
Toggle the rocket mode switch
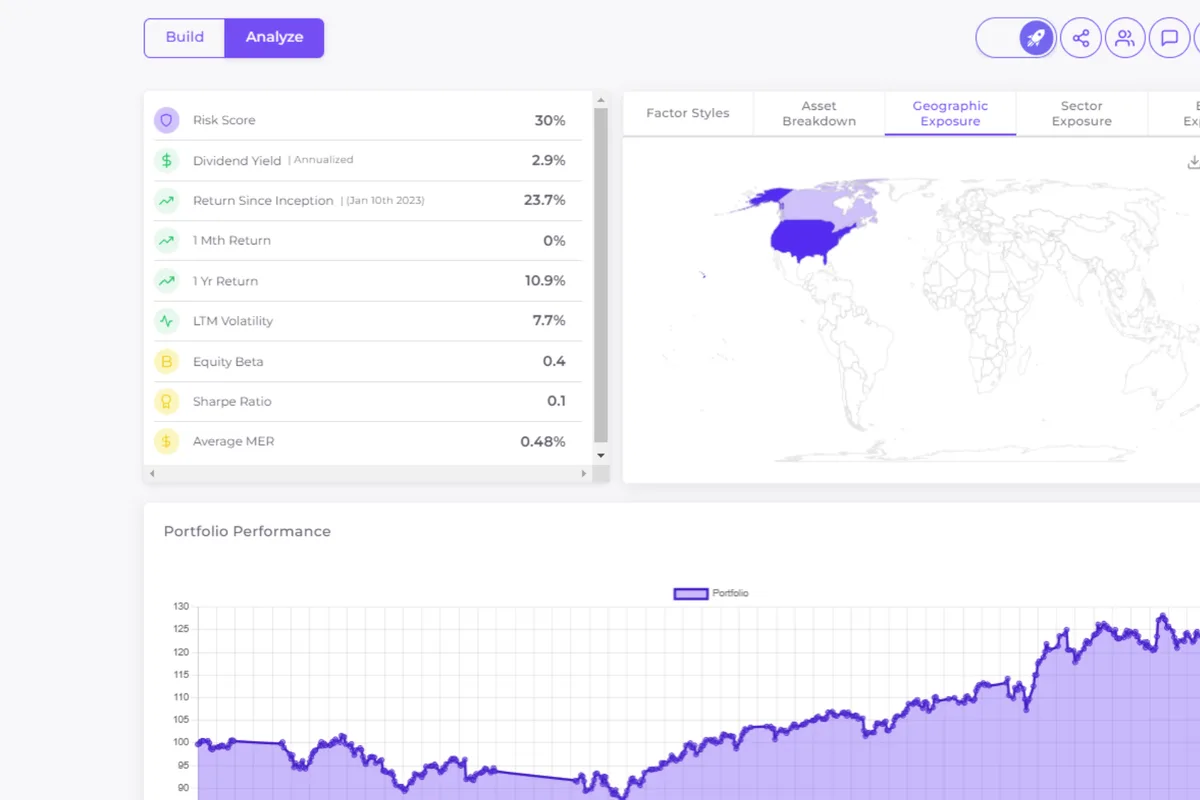coord(1016,38)
